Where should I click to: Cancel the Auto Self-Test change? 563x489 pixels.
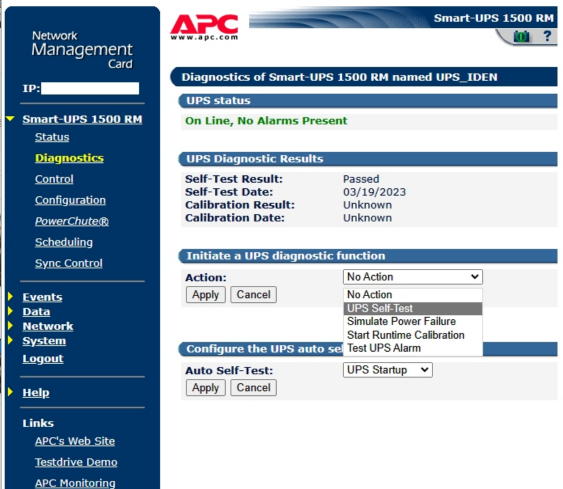click(x=253, y=388)
